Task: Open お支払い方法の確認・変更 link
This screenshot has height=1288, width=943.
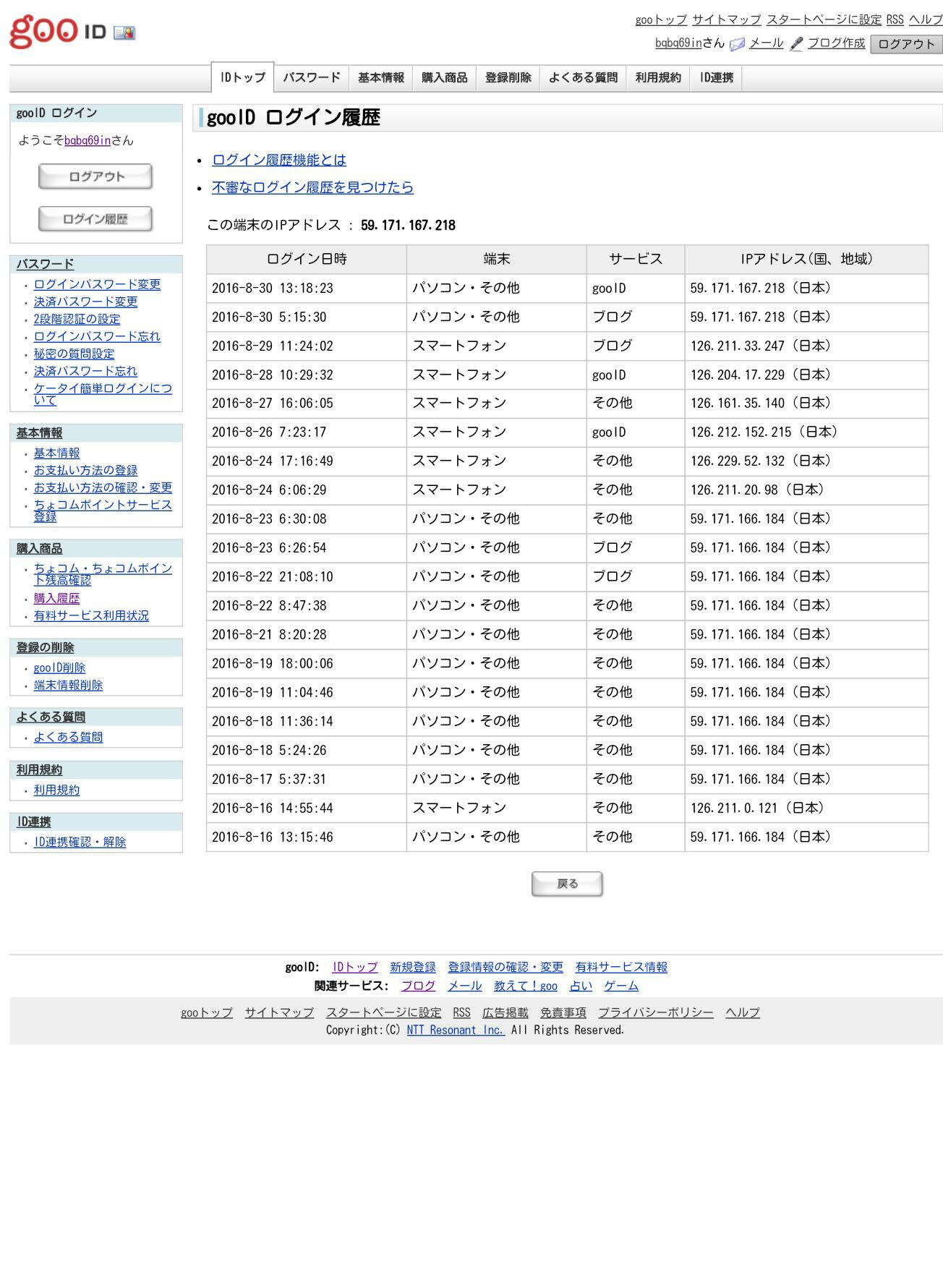Action: (103, 487)
